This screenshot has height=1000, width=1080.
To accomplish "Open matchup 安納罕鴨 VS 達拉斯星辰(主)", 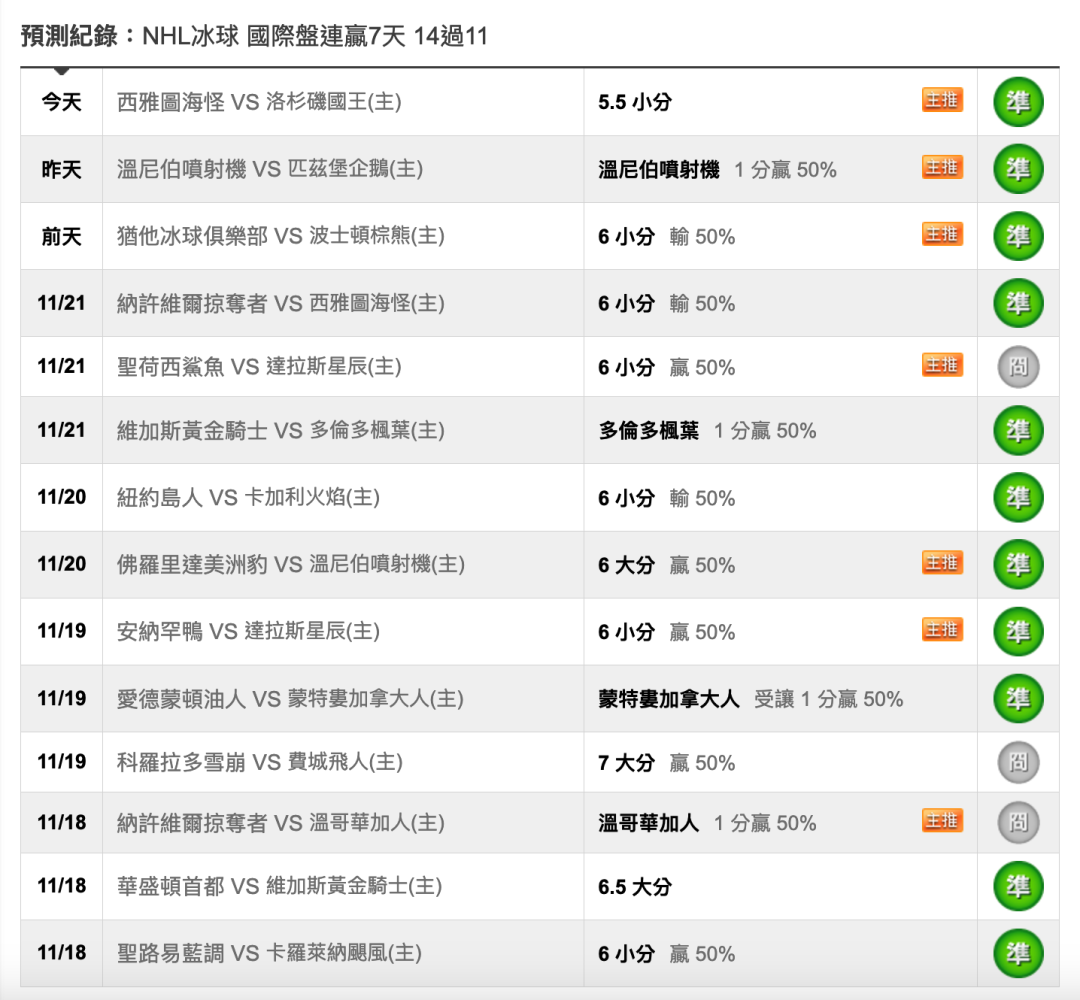I will [x=248, y=631].
